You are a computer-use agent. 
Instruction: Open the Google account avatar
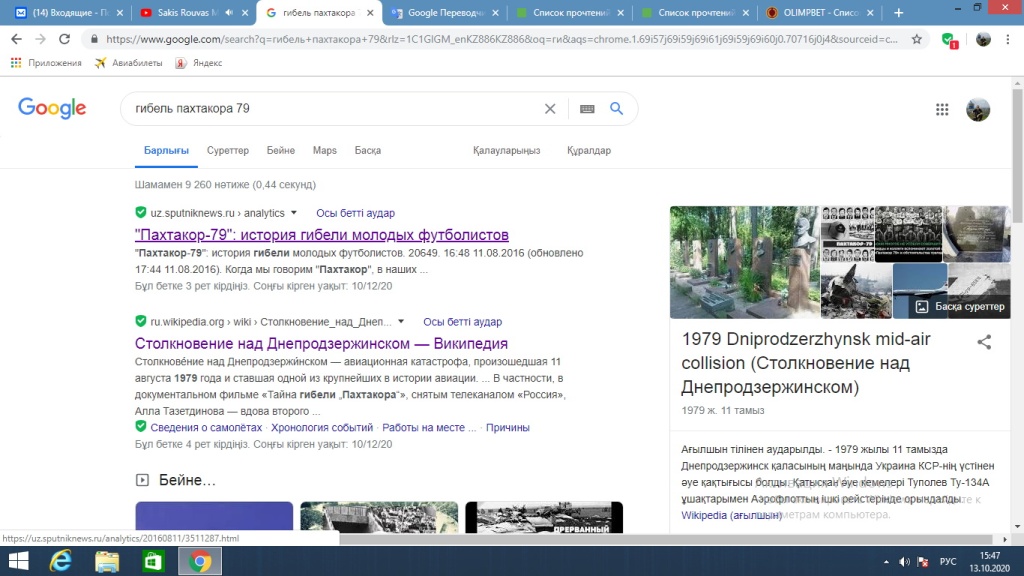[978, 110]
